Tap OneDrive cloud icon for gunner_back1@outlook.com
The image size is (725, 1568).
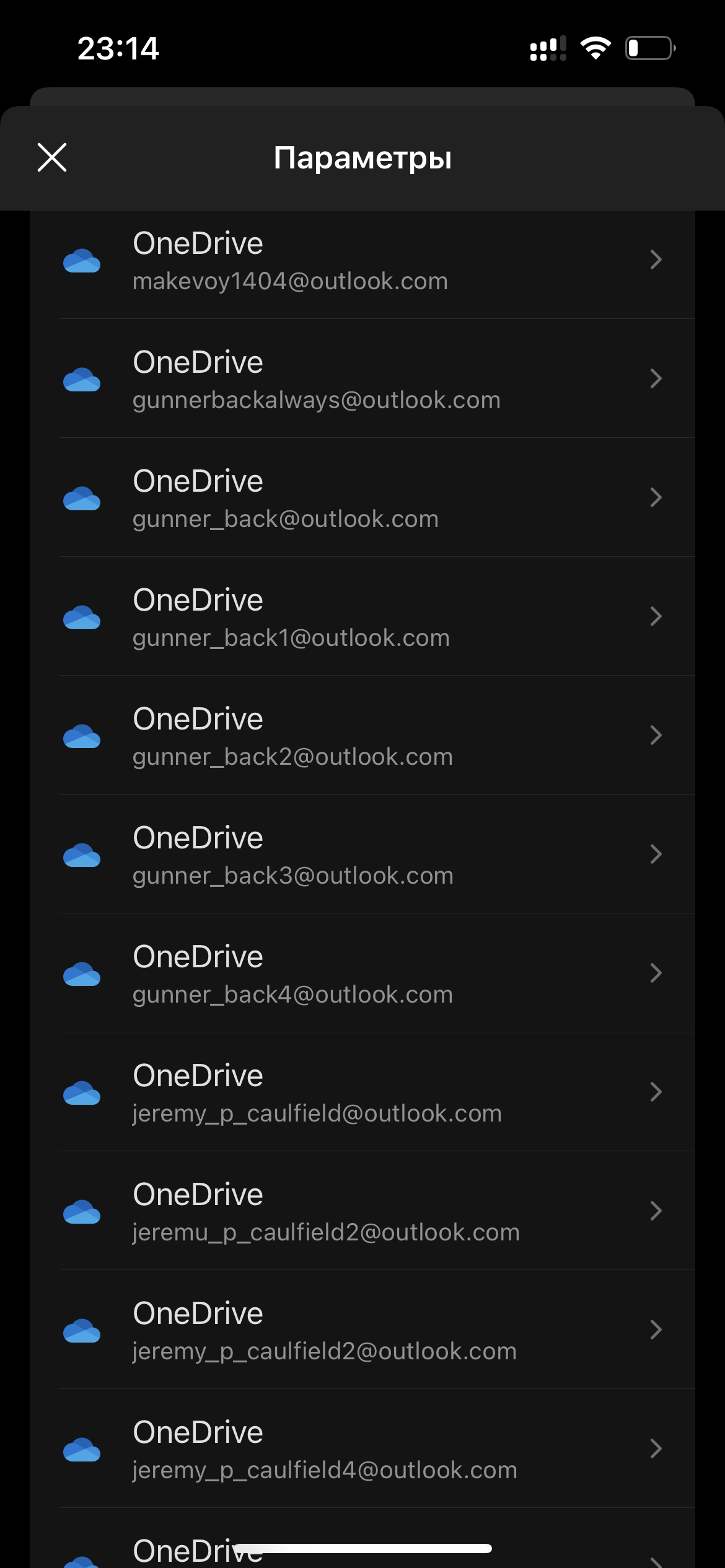point(82,617)
